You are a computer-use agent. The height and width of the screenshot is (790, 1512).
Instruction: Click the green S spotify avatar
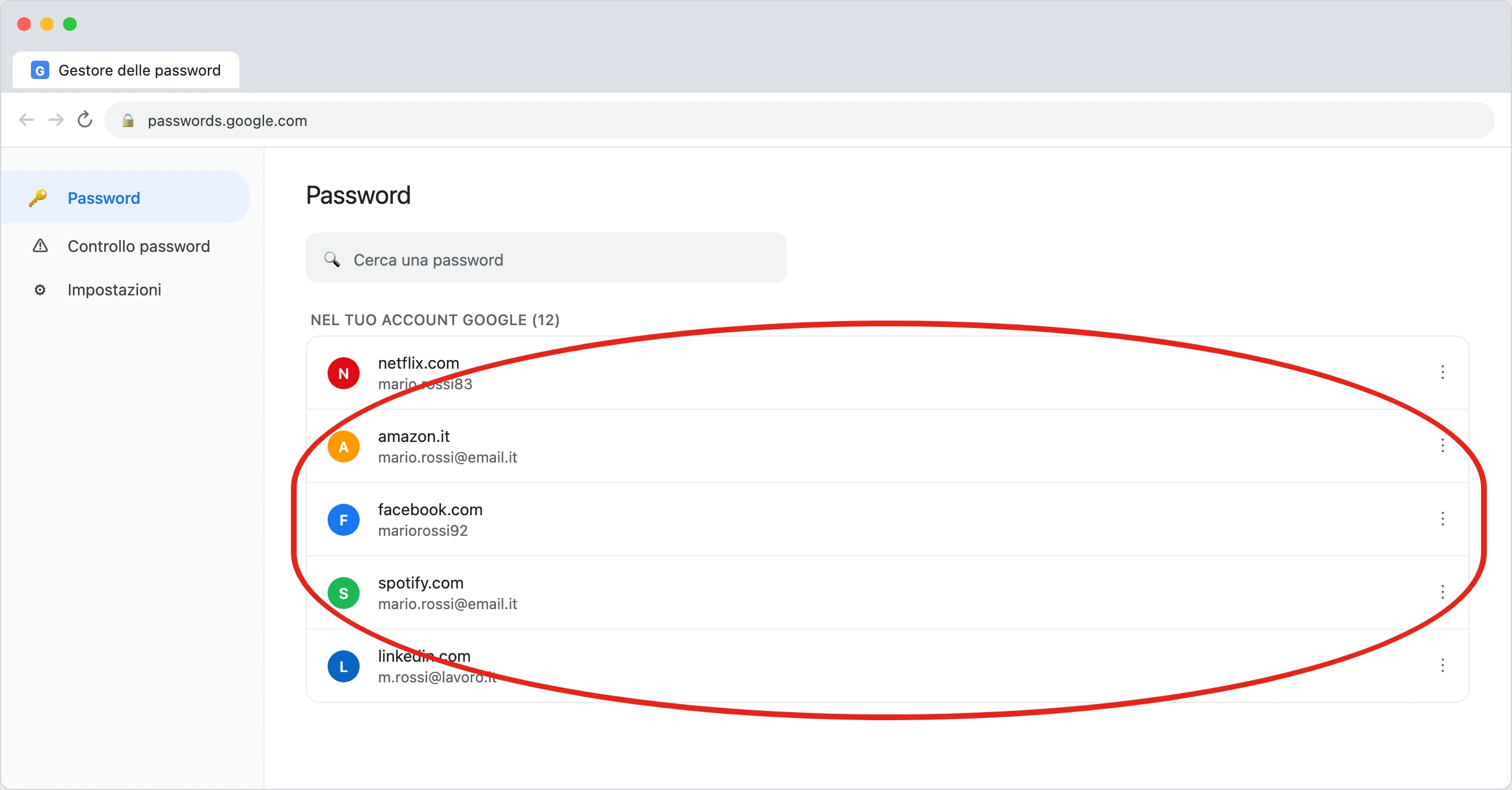(x=344, y=593)
